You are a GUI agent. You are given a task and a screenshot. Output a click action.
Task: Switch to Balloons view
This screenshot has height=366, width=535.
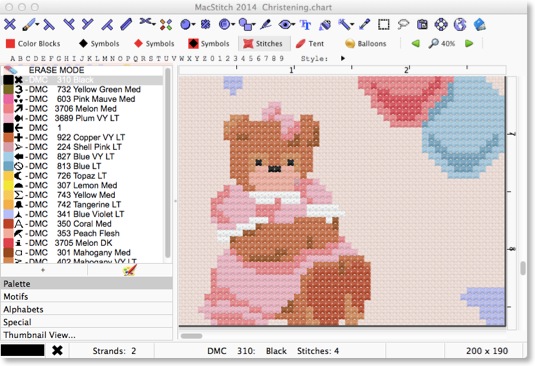[365, 43]
